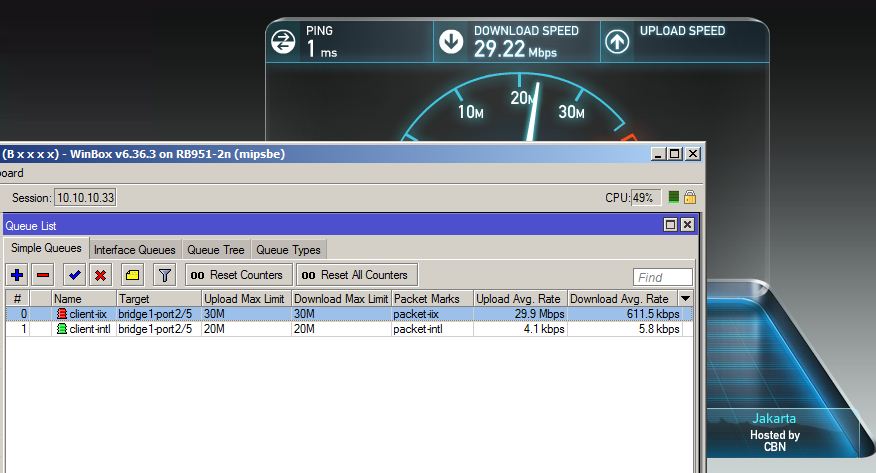
Task: Remove selected queue with the minus icon
Action: coord(43,275)
